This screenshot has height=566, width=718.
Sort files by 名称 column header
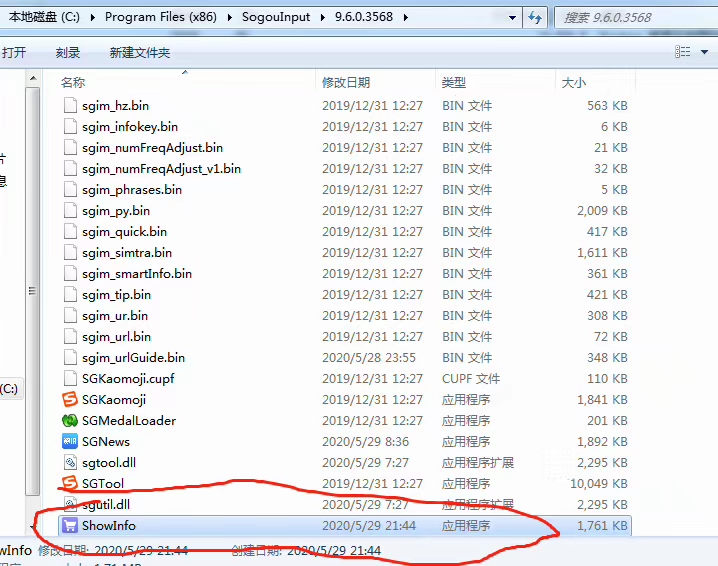pos(73,82)
